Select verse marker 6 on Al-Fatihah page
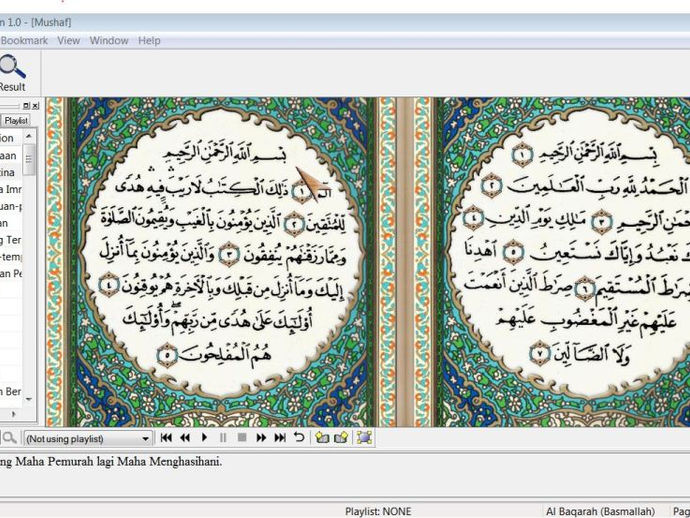The image size is (690, 518). coord(585,289)
